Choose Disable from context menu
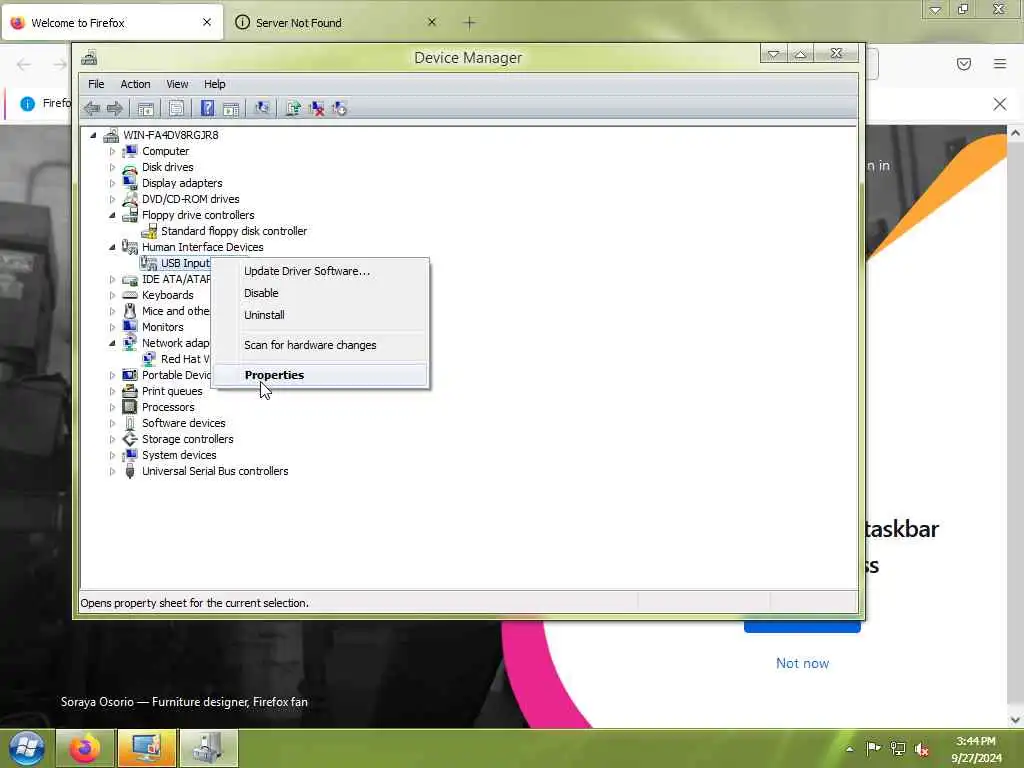Image resolution: width=1024 pixels, height=768 pixels. point(320,293)
